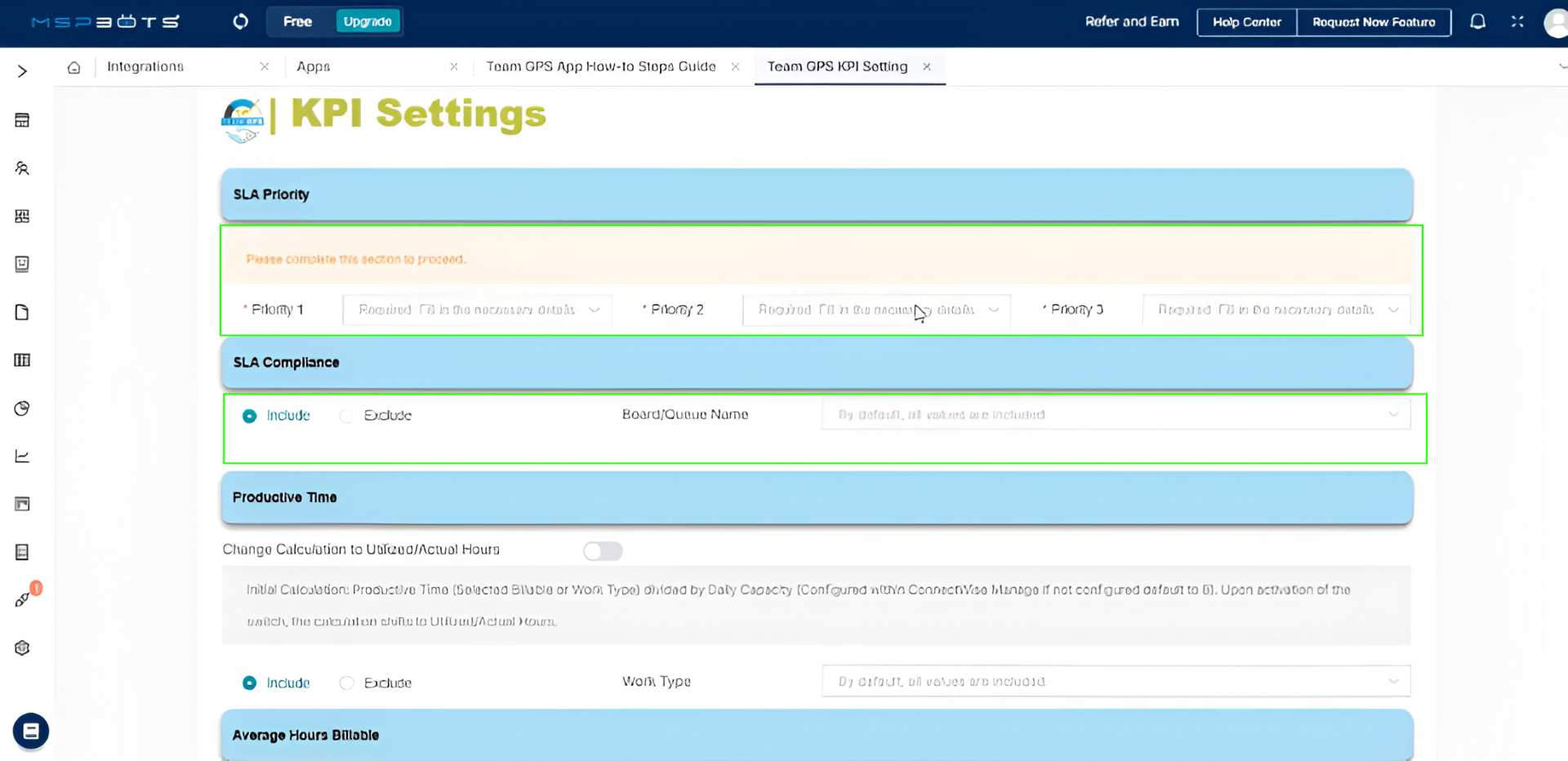The image size is (1568, 761).
Task: Switch to Team GPS App How-to Steps Guide tab
Action: (601, 67)
